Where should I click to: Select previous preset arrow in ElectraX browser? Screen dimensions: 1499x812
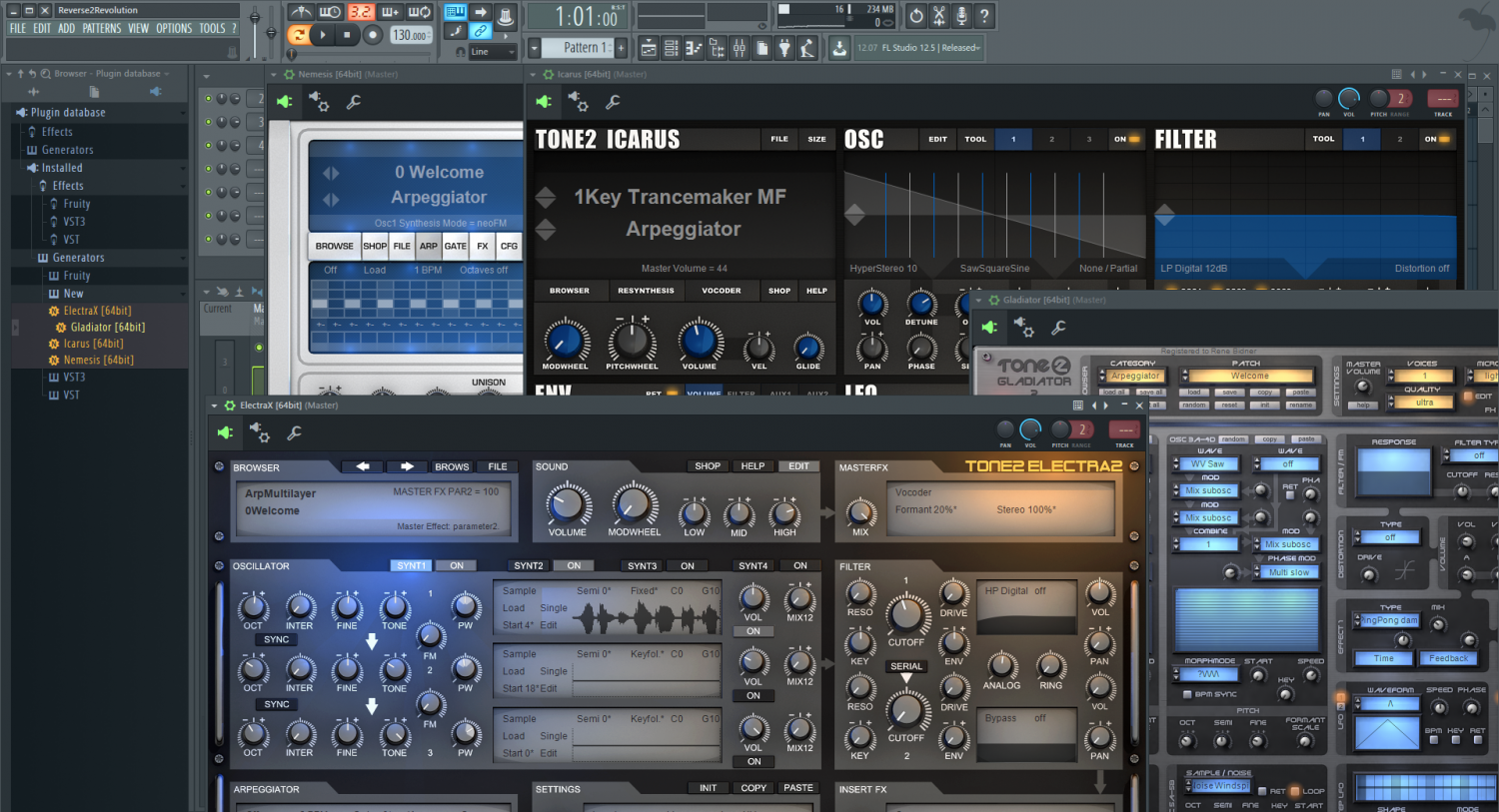click(363, 466)
